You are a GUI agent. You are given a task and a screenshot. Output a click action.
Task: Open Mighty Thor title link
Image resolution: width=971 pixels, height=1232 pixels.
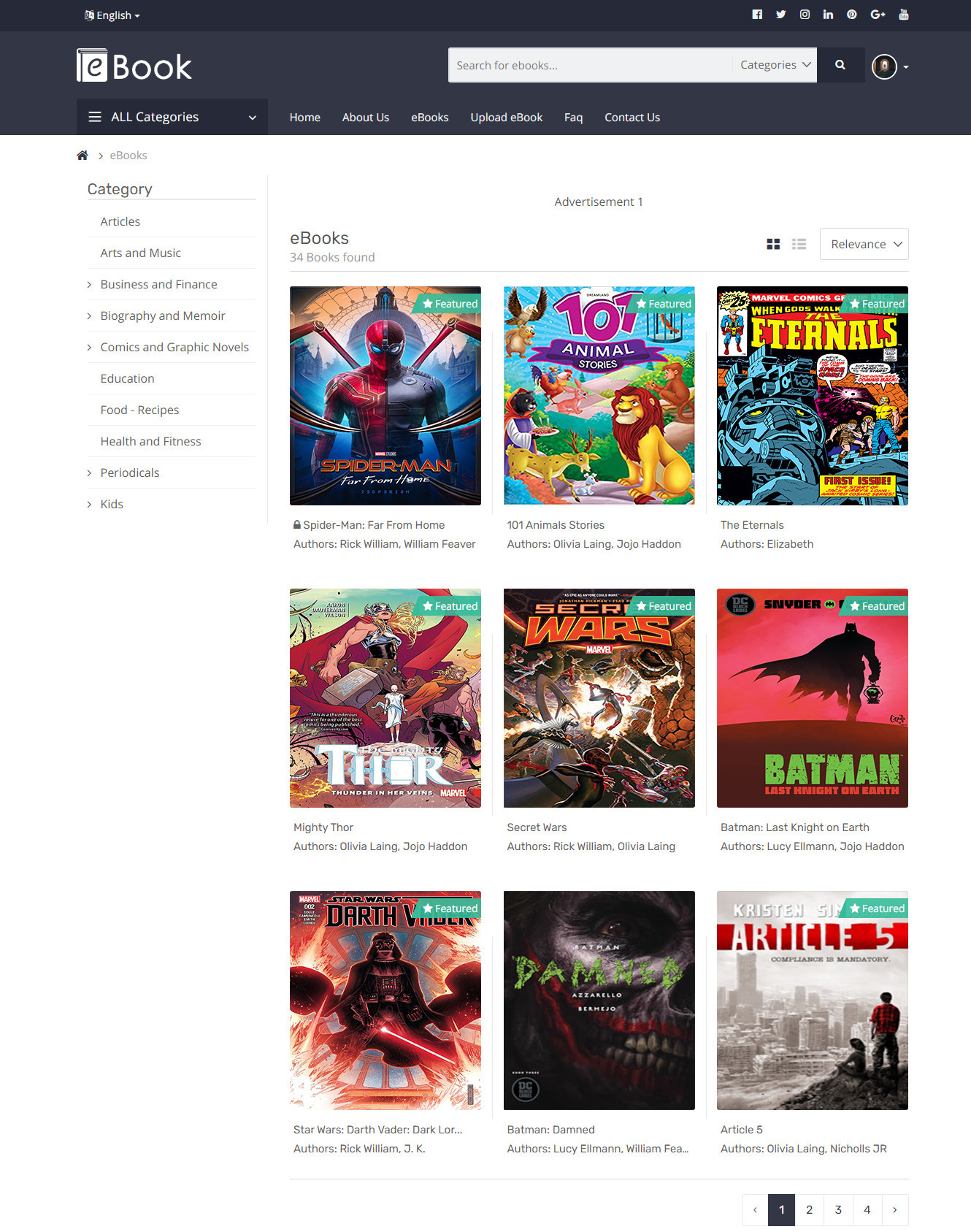click(x=323, y=827)
